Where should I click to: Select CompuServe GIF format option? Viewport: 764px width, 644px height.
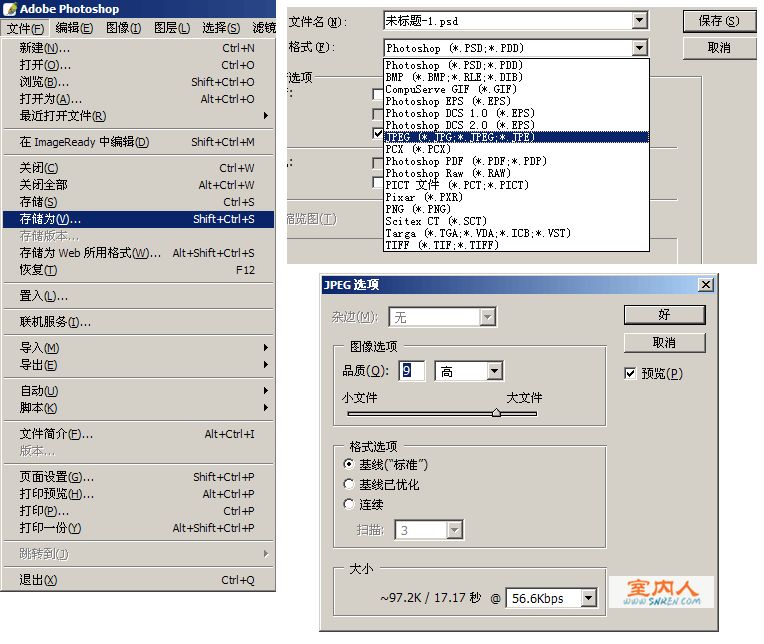516,89
